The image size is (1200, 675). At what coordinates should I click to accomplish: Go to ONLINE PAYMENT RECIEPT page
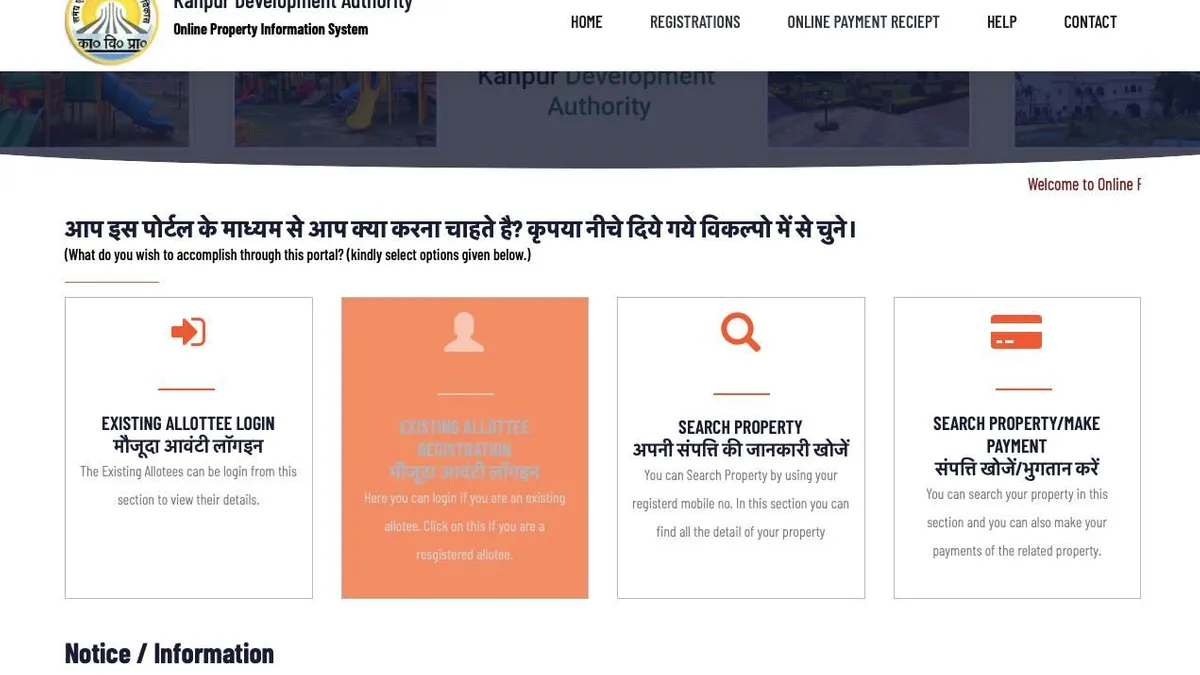pyautogui.click(x=863, y=22)
